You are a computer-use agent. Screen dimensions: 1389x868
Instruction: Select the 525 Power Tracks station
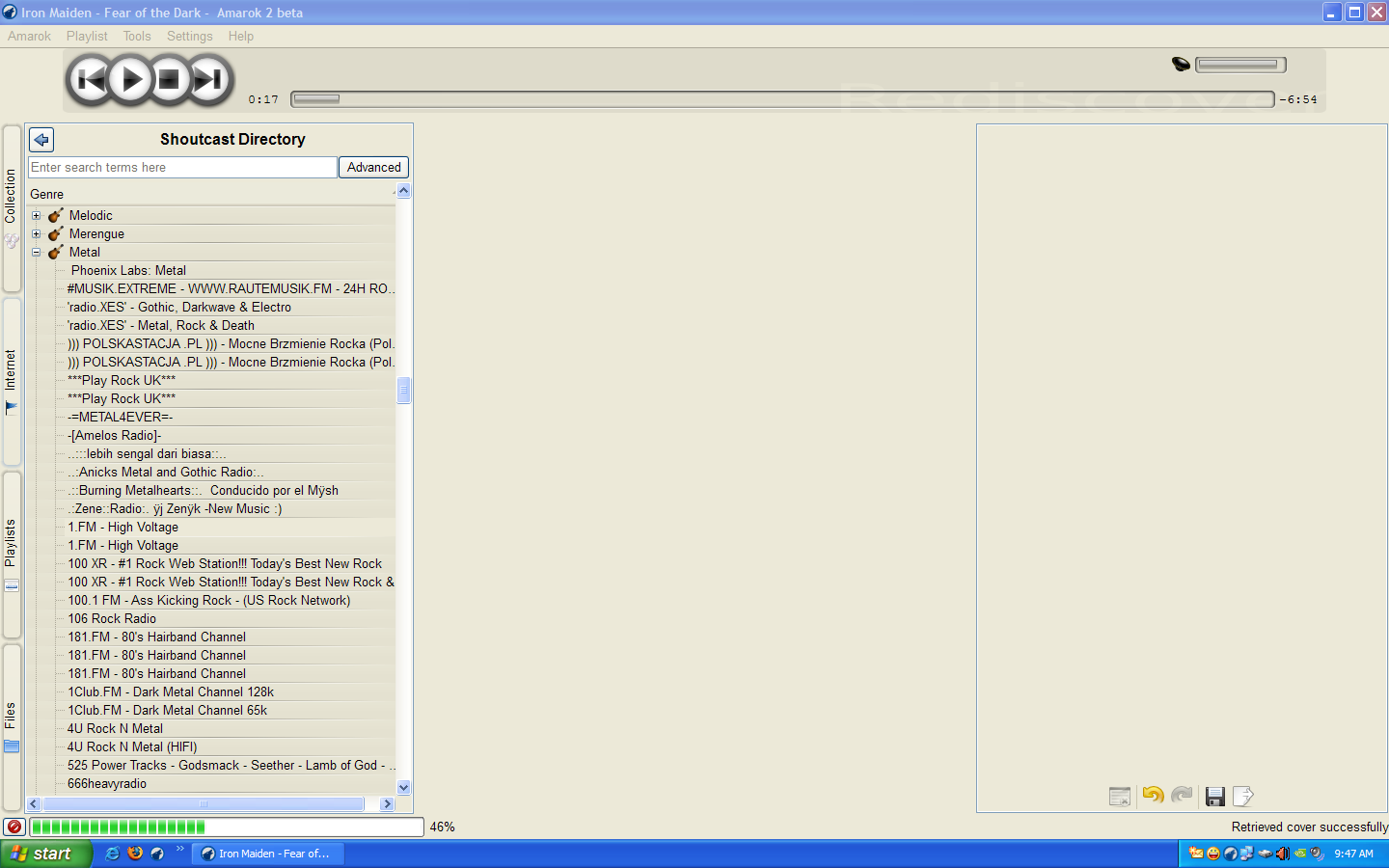click(231, 765)
